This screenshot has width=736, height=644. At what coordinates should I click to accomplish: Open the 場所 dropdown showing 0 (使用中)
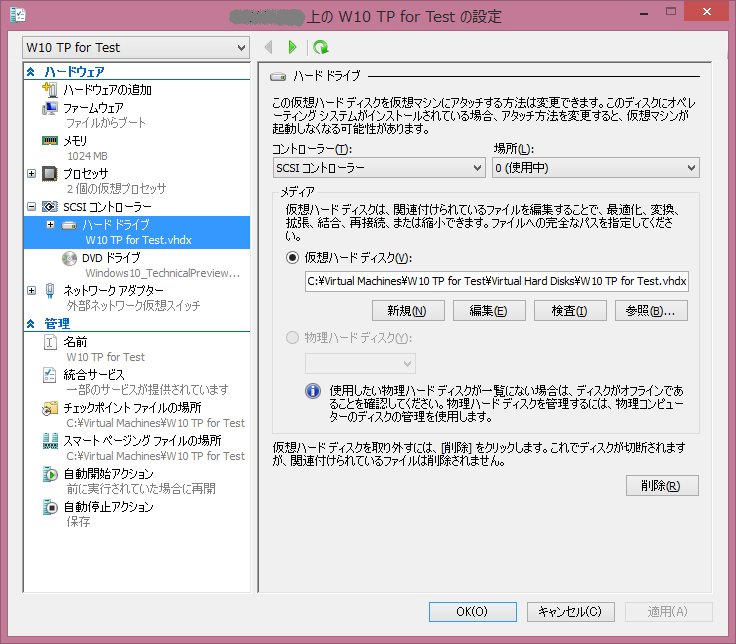[x=595, y=168]
